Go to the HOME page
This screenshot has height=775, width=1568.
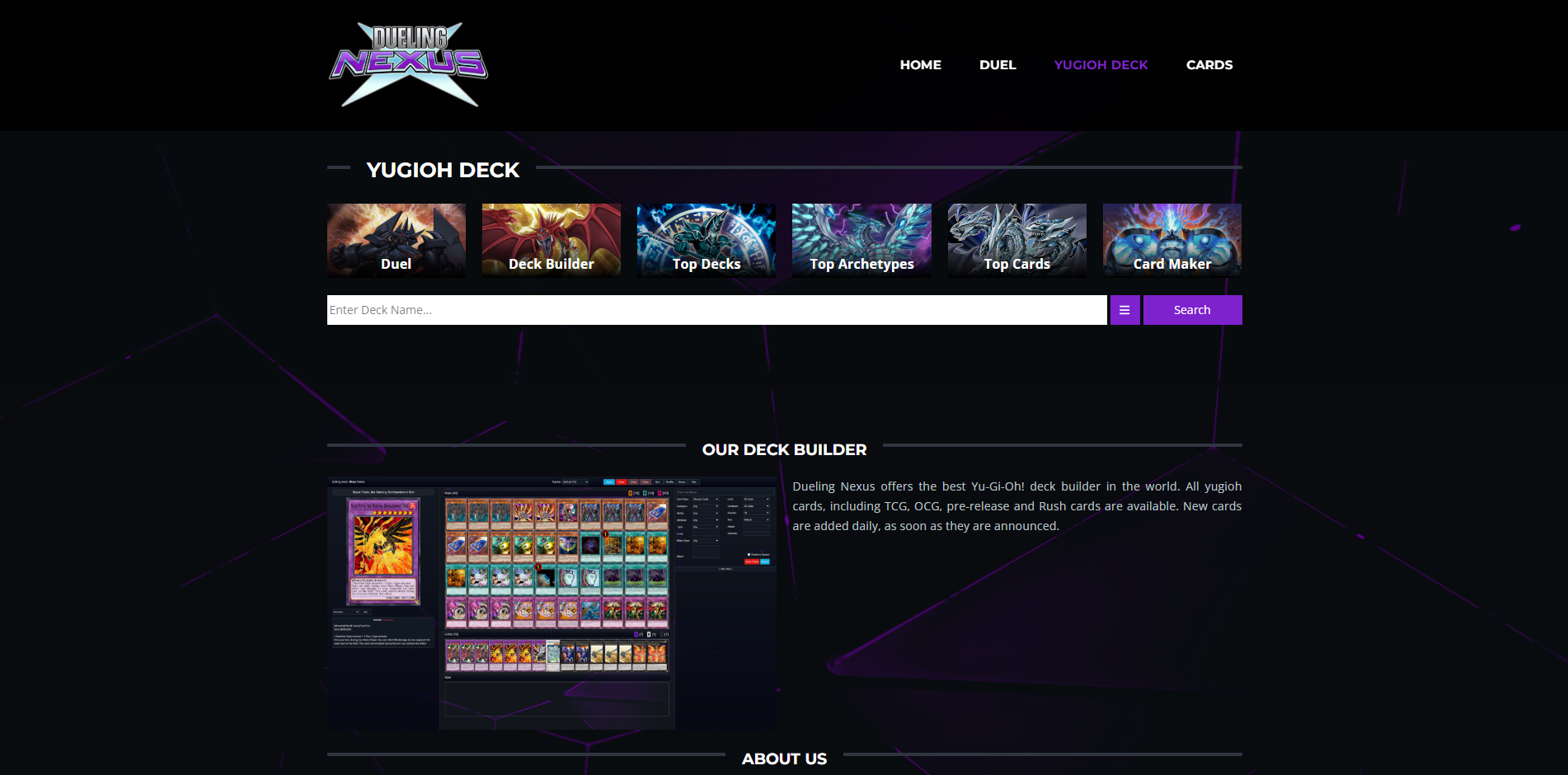(920, 64)
